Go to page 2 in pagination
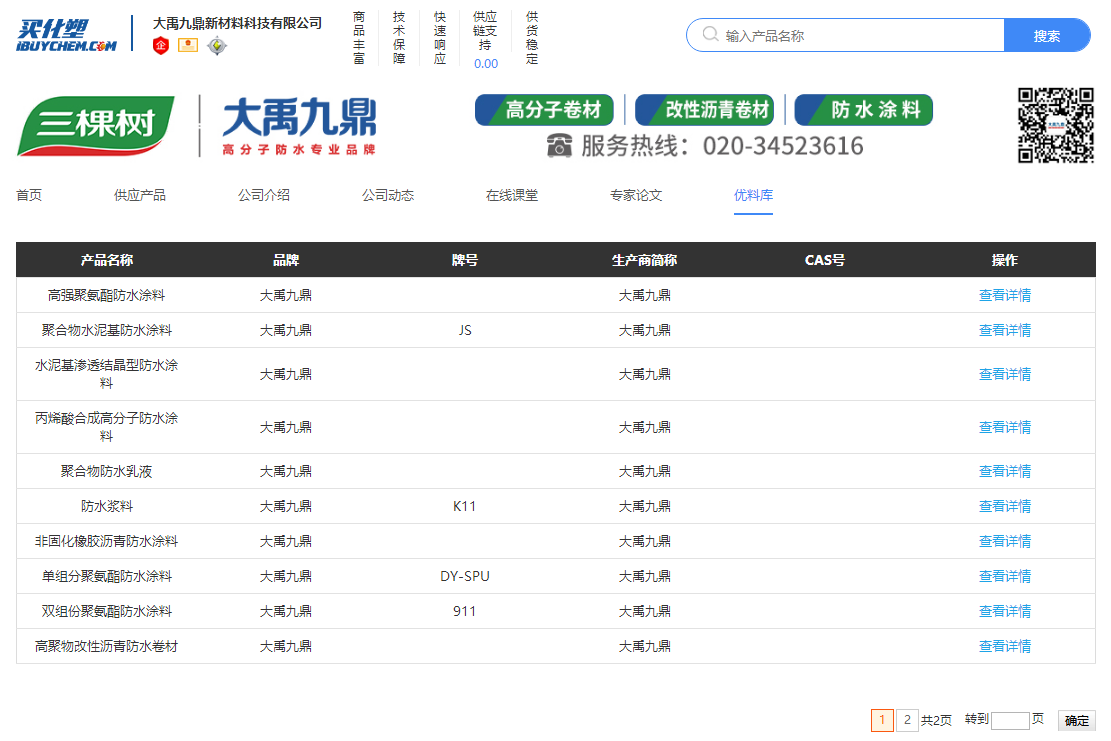 point(907,720)
